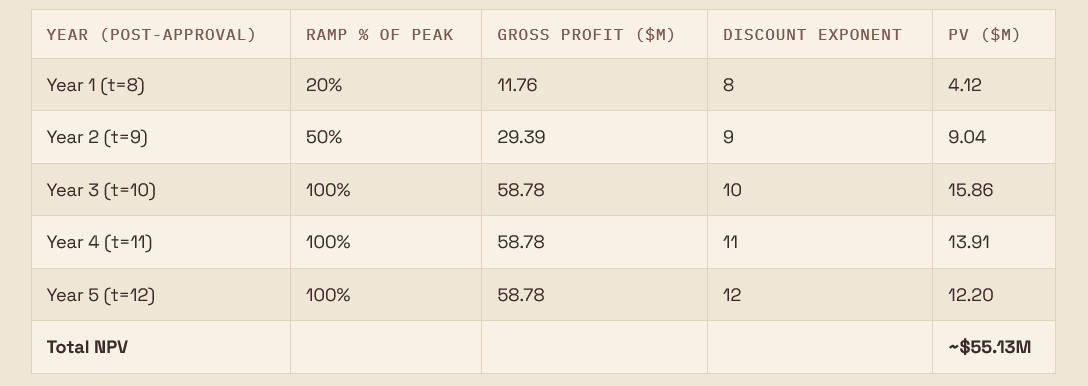Click the 4.12 PV value
This screenshot has width=1088, height=386.
[964, 85]
